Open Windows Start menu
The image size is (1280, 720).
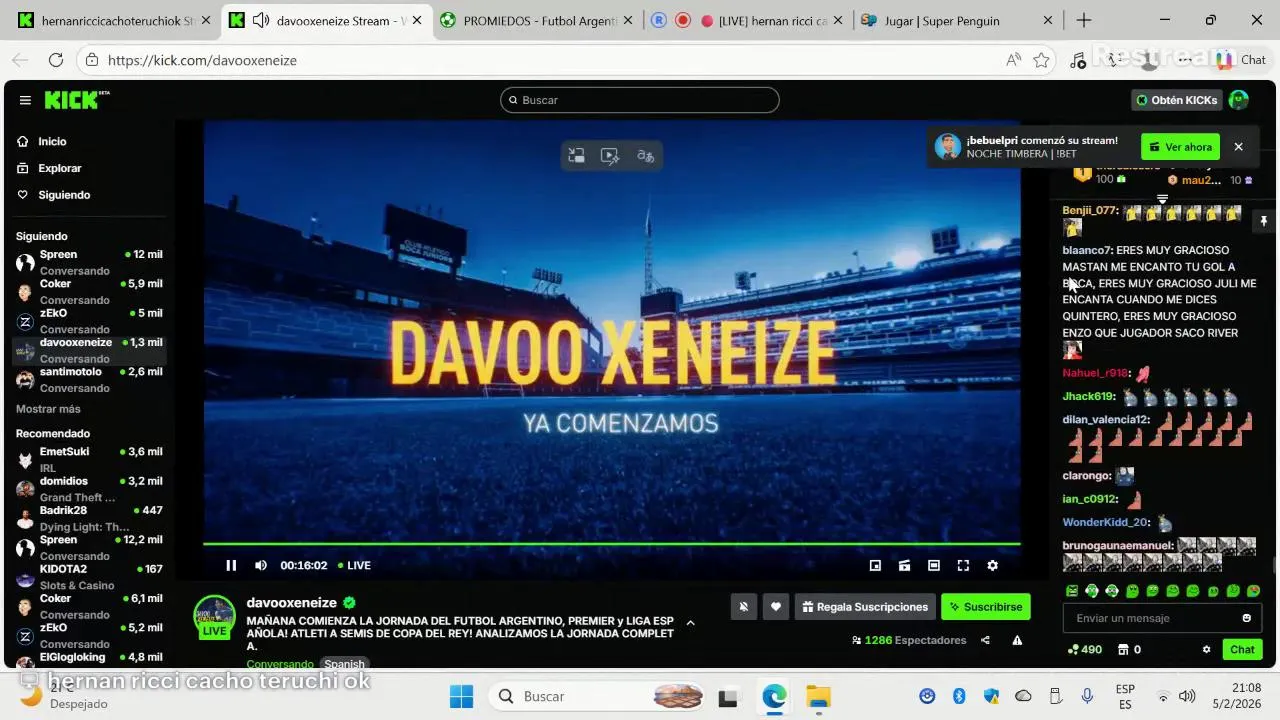(x=461, y=696)
